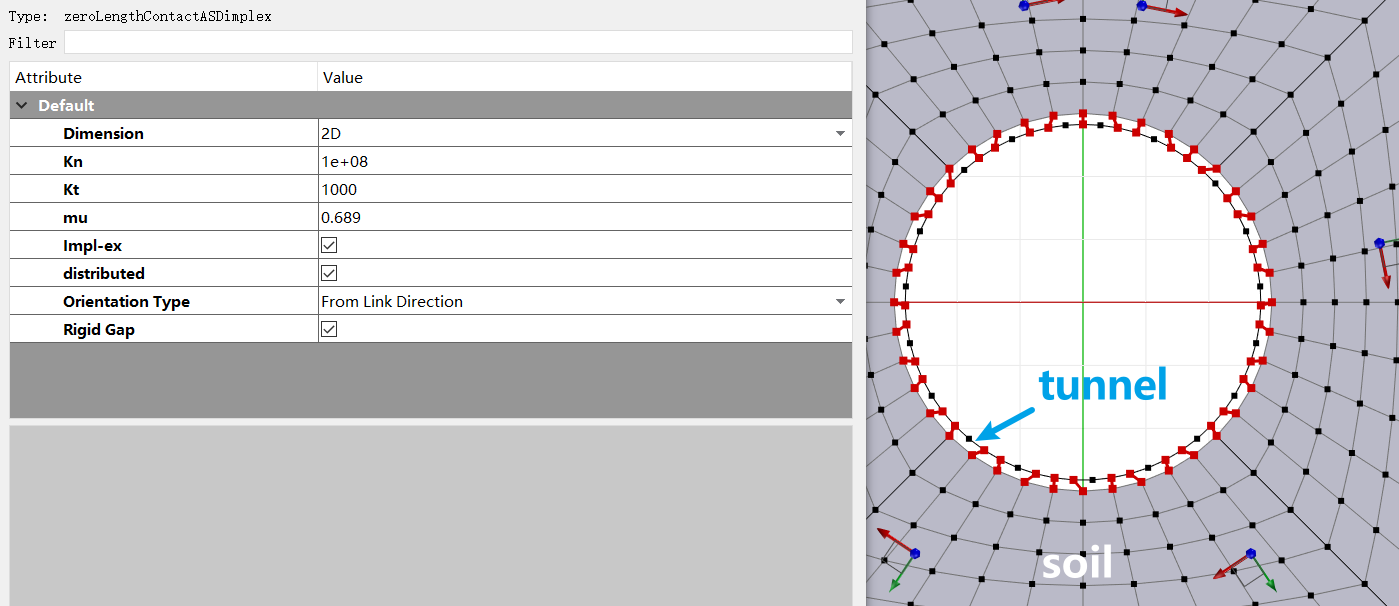Select the Impl-ex attribute label
The height and width of the screenshot is (606, 1399).
point(92,245)
